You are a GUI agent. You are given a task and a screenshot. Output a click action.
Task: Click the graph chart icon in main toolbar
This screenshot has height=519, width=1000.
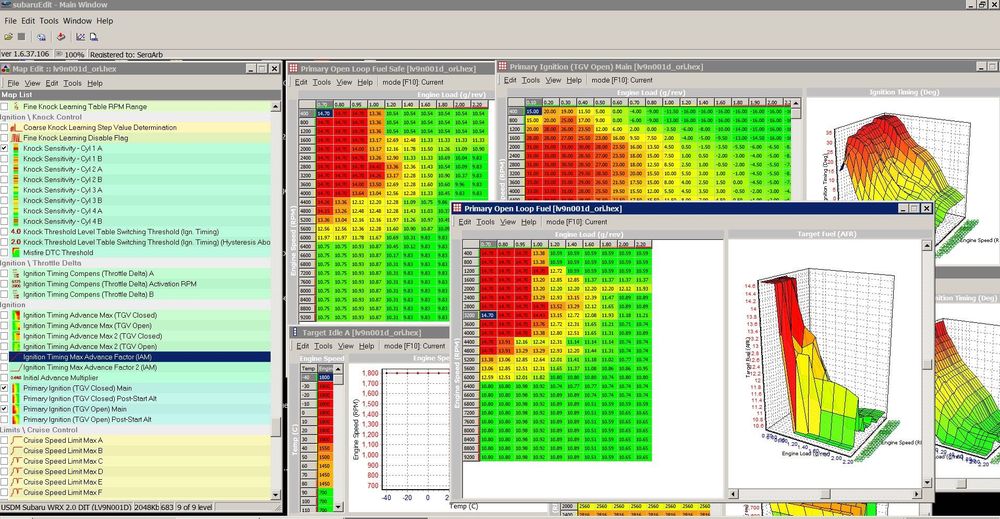click(80, 37)
